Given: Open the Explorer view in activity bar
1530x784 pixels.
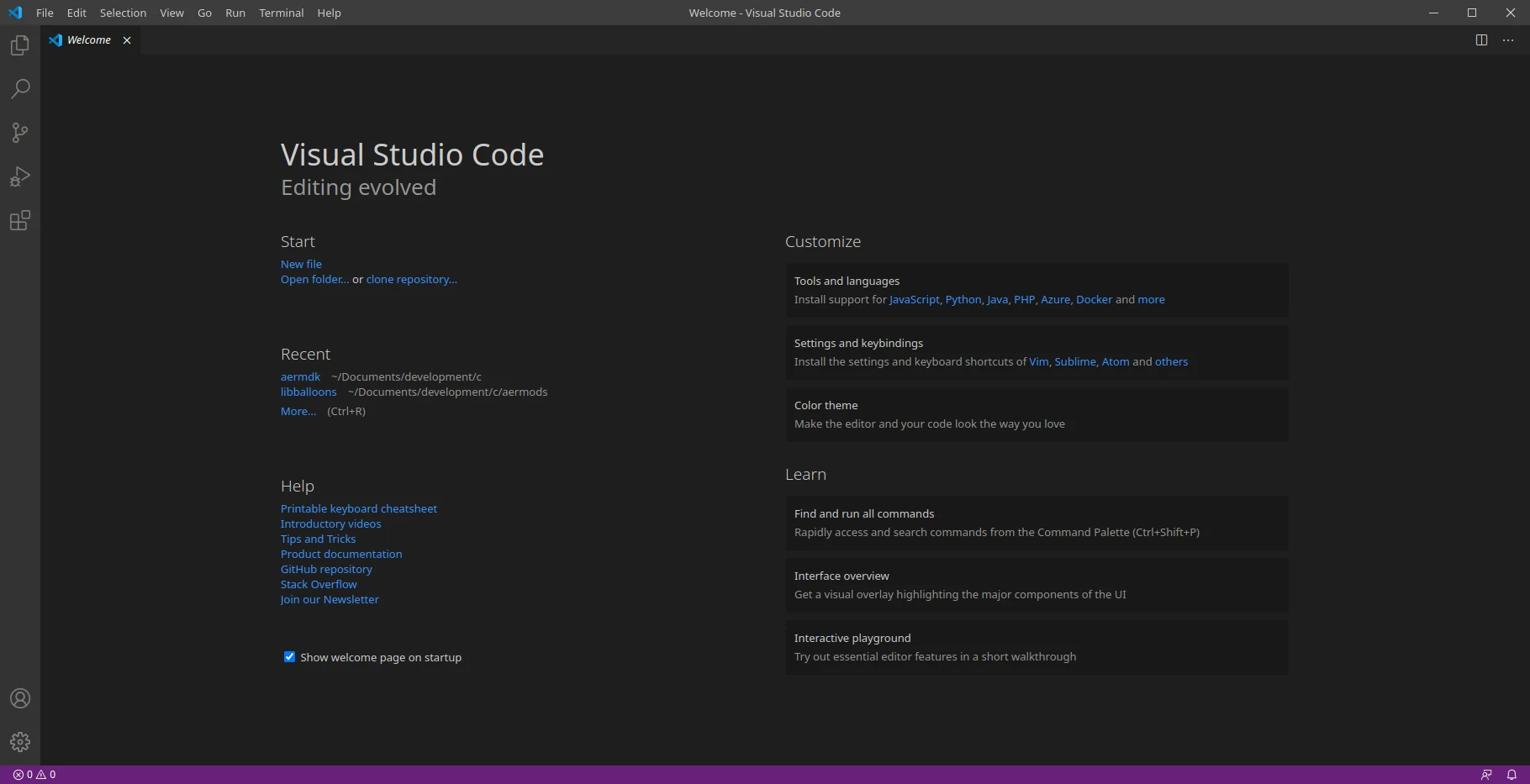Looking at the screenshot, I should [20, 45].
